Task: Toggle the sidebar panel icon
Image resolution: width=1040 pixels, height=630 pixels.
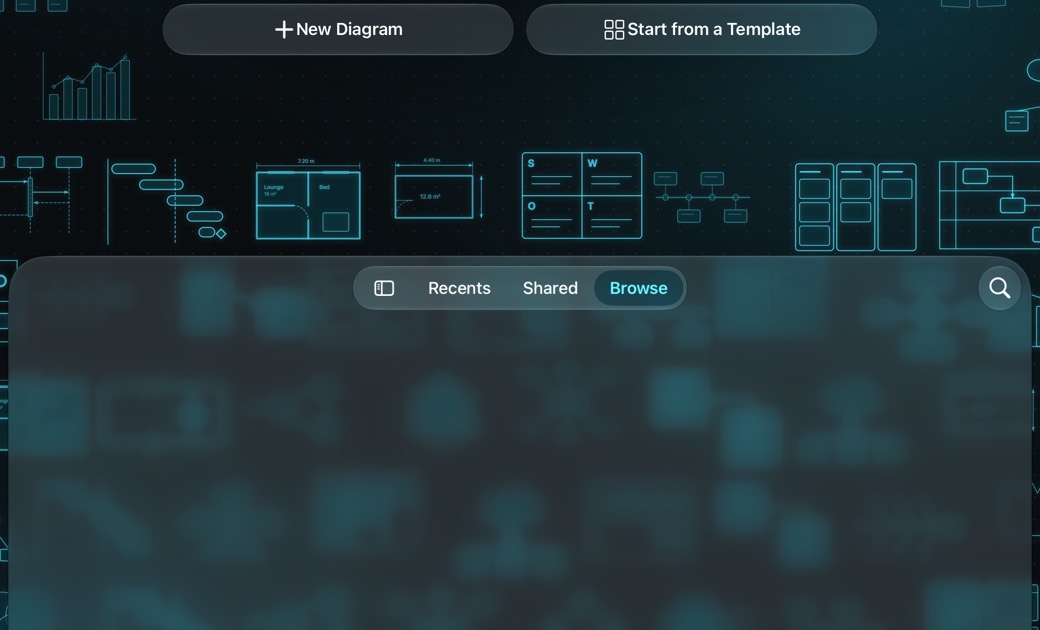Action: tap(384, 288)
